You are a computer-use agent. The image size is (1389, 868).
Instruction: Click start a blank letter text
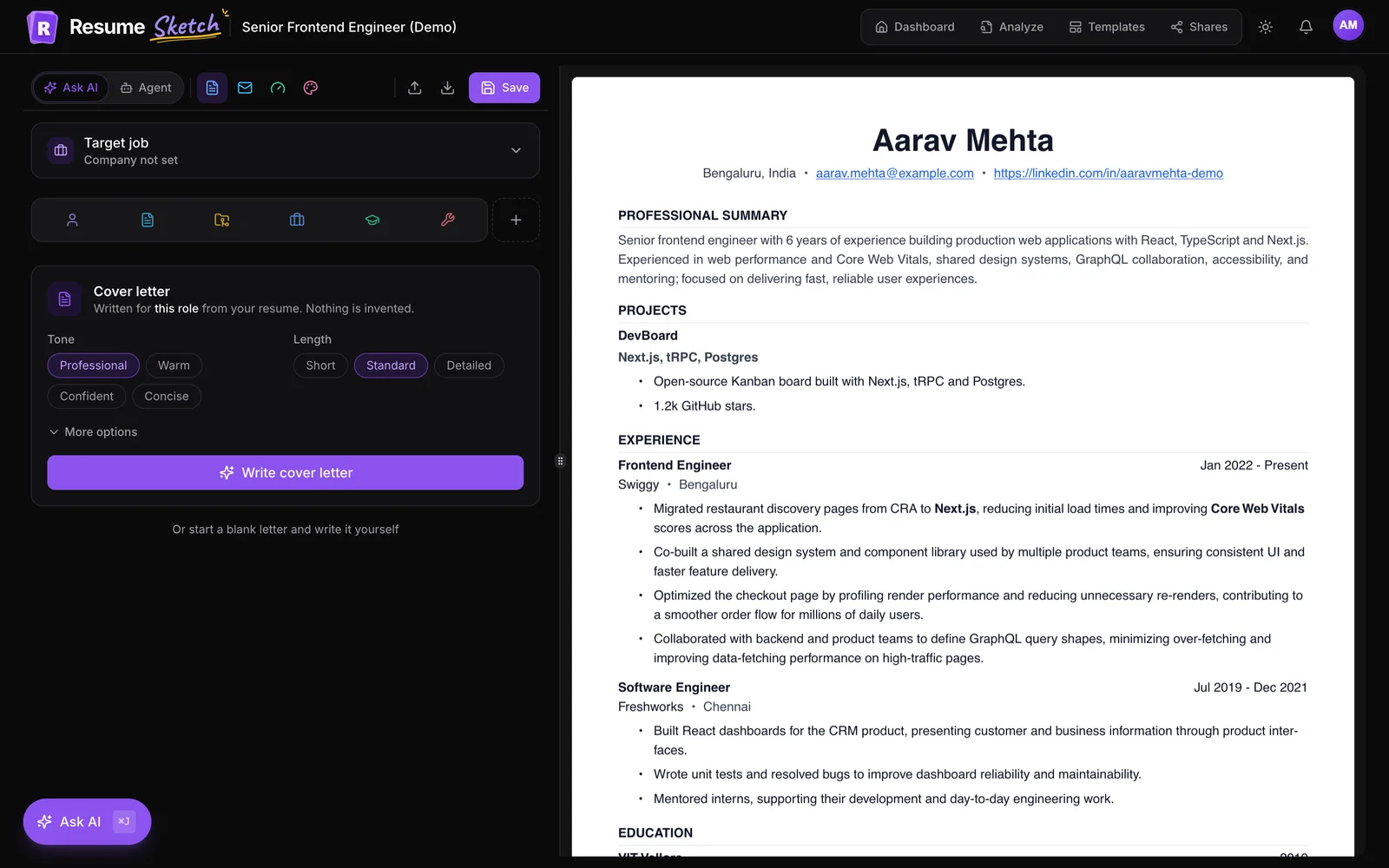tap(286, 529)
